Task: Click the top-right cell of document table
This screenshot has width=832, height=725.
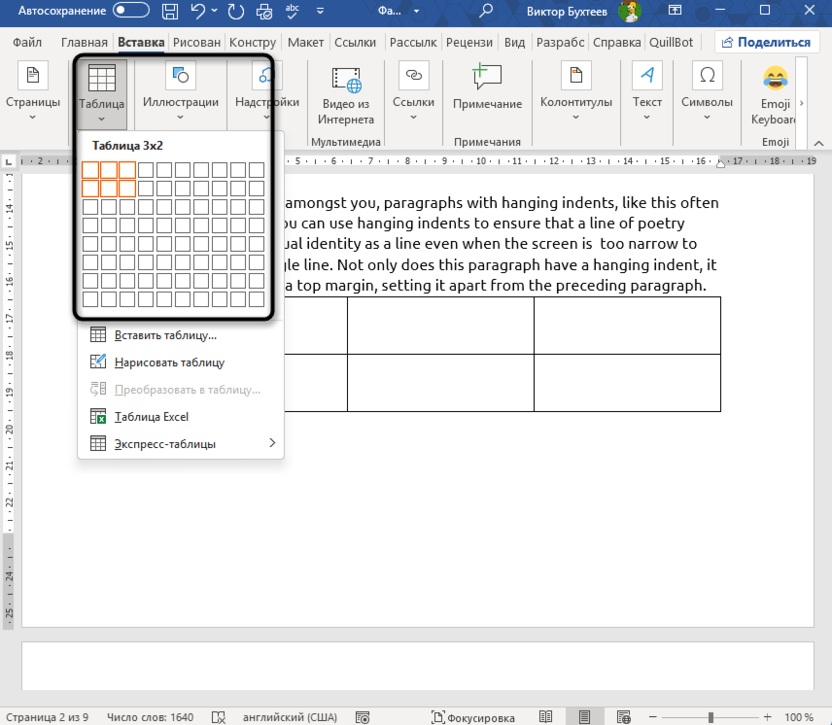Action: pos(627,325)
